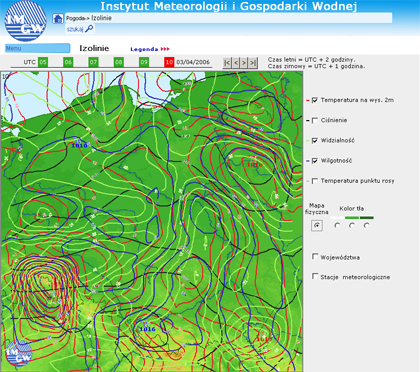The height and width of the screenshot is (372, 420).
Task: Jump to last frame navigation button
Action: pos(253,63)
